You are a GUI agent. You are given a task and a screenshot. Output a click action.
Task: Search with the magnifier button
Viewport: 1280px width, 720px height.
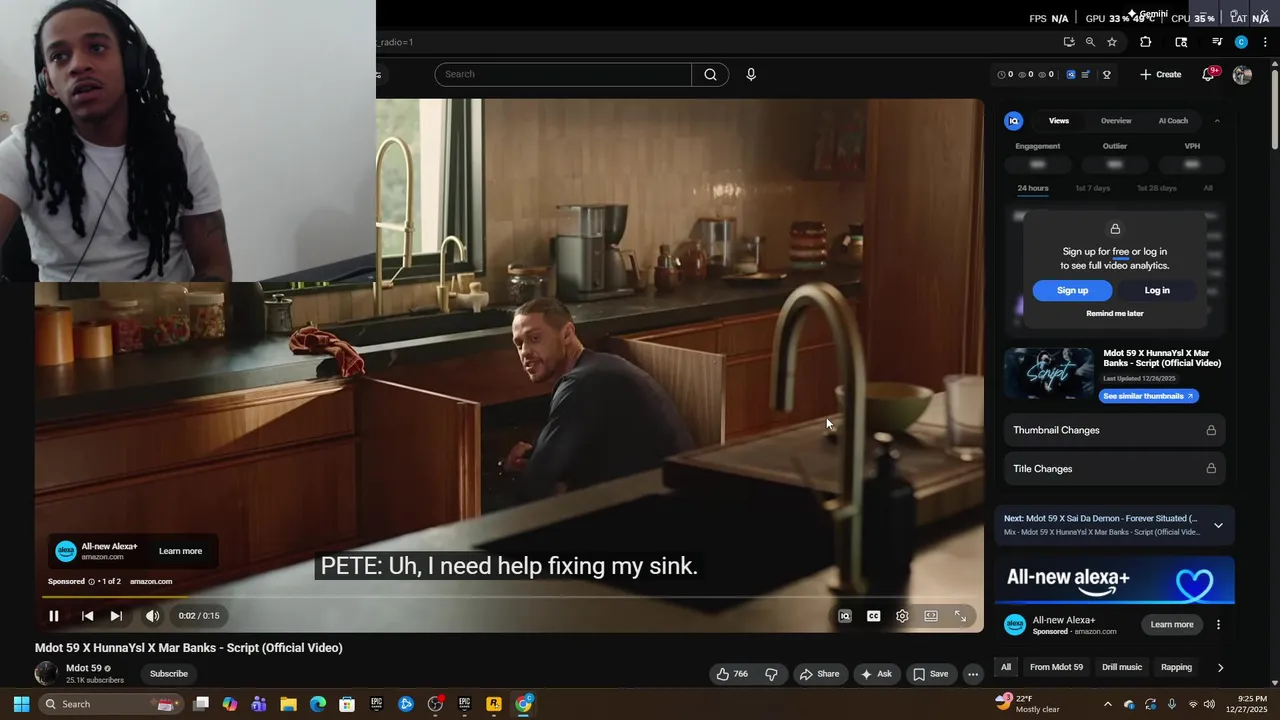(x=710, y=74)
